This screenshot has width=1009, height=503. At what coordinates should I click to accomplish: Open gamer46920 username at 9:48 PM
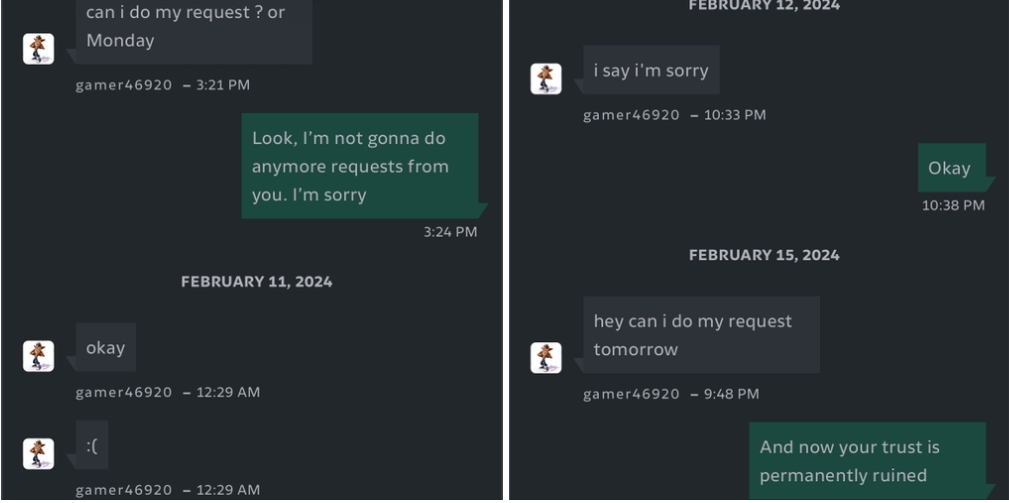pyautogui.click(x=631, y=394)
